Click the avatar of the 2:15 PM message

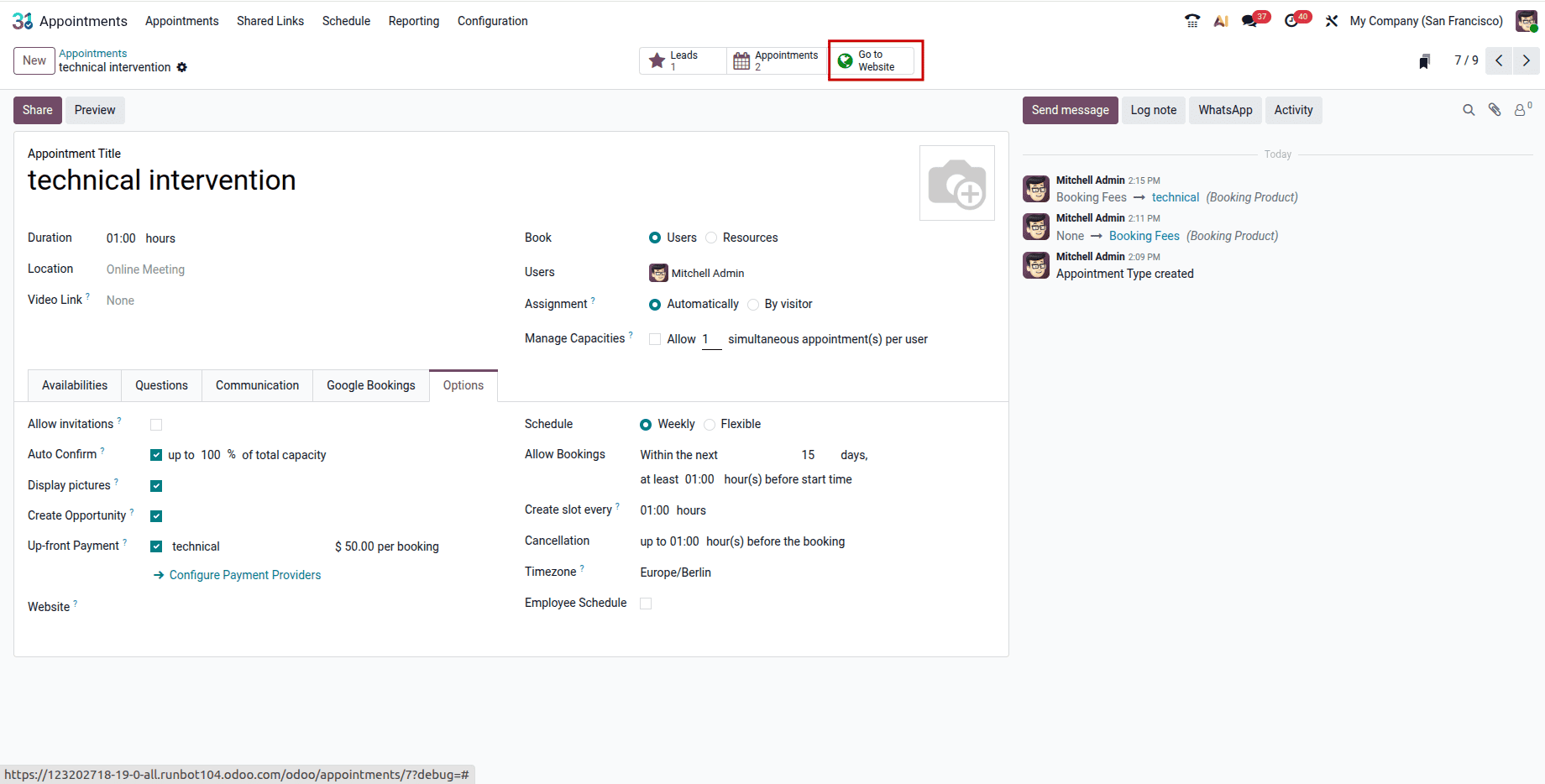(x=1036, y=189)
